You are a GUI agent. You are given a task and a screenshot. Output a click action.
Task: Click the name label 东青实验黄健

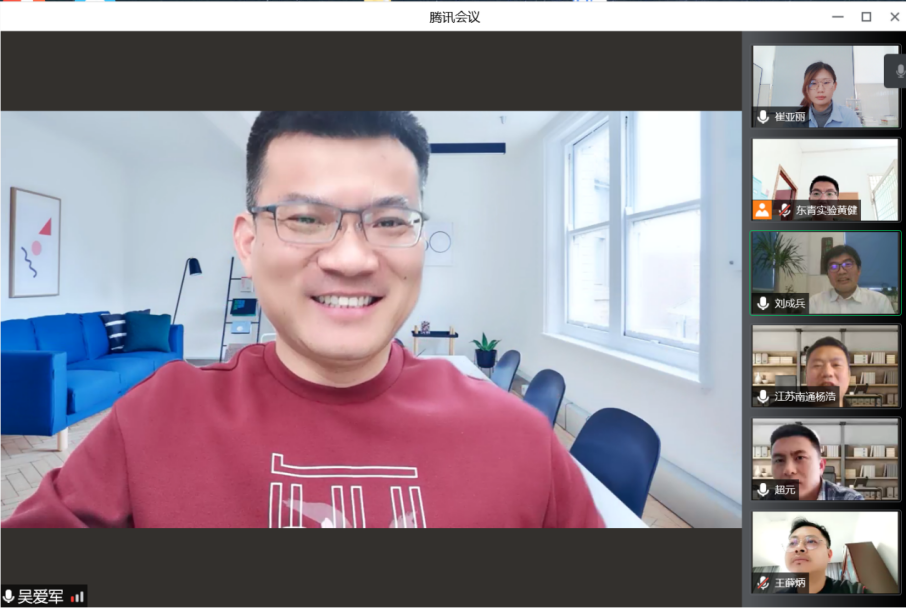click(826, 210)
